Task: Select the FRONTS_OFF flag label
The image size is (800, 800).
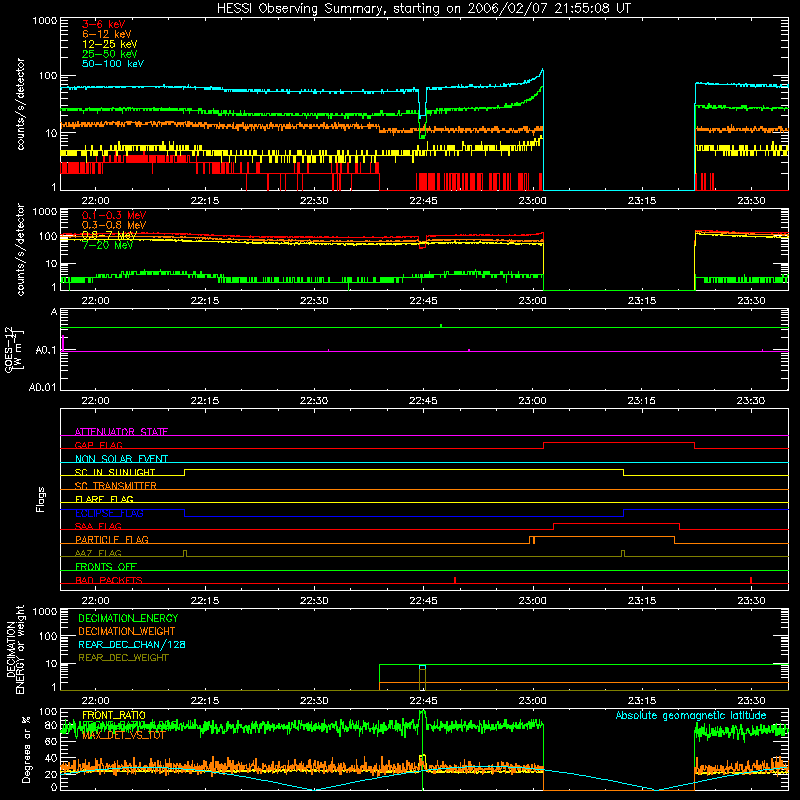Action: coord(106,566)
